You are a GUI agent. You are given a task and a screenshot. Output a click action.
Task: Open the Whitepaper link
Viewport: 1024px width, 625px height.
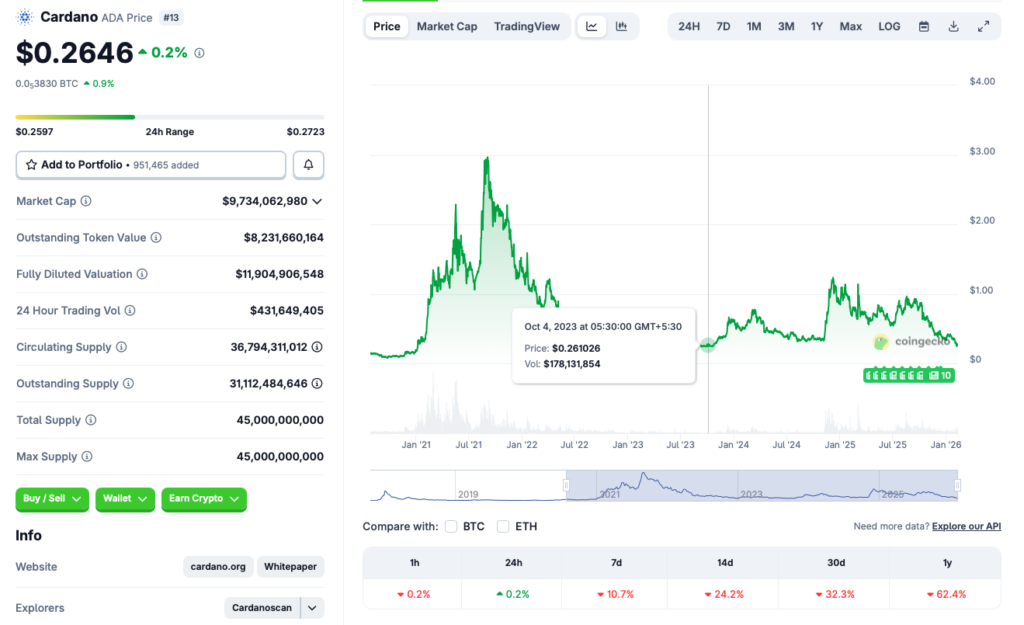[290, 566]
